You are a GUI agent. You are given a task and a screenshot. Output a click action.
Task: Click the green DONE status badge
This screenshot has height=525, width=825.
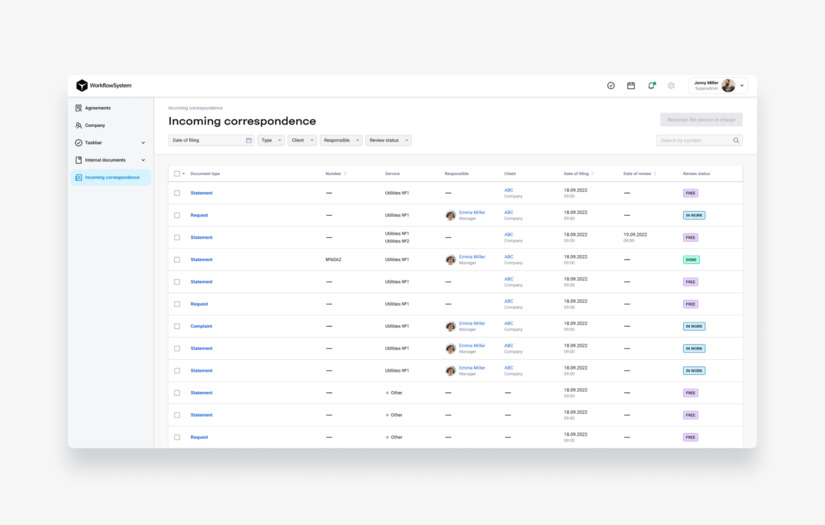[x=691, y=260]
